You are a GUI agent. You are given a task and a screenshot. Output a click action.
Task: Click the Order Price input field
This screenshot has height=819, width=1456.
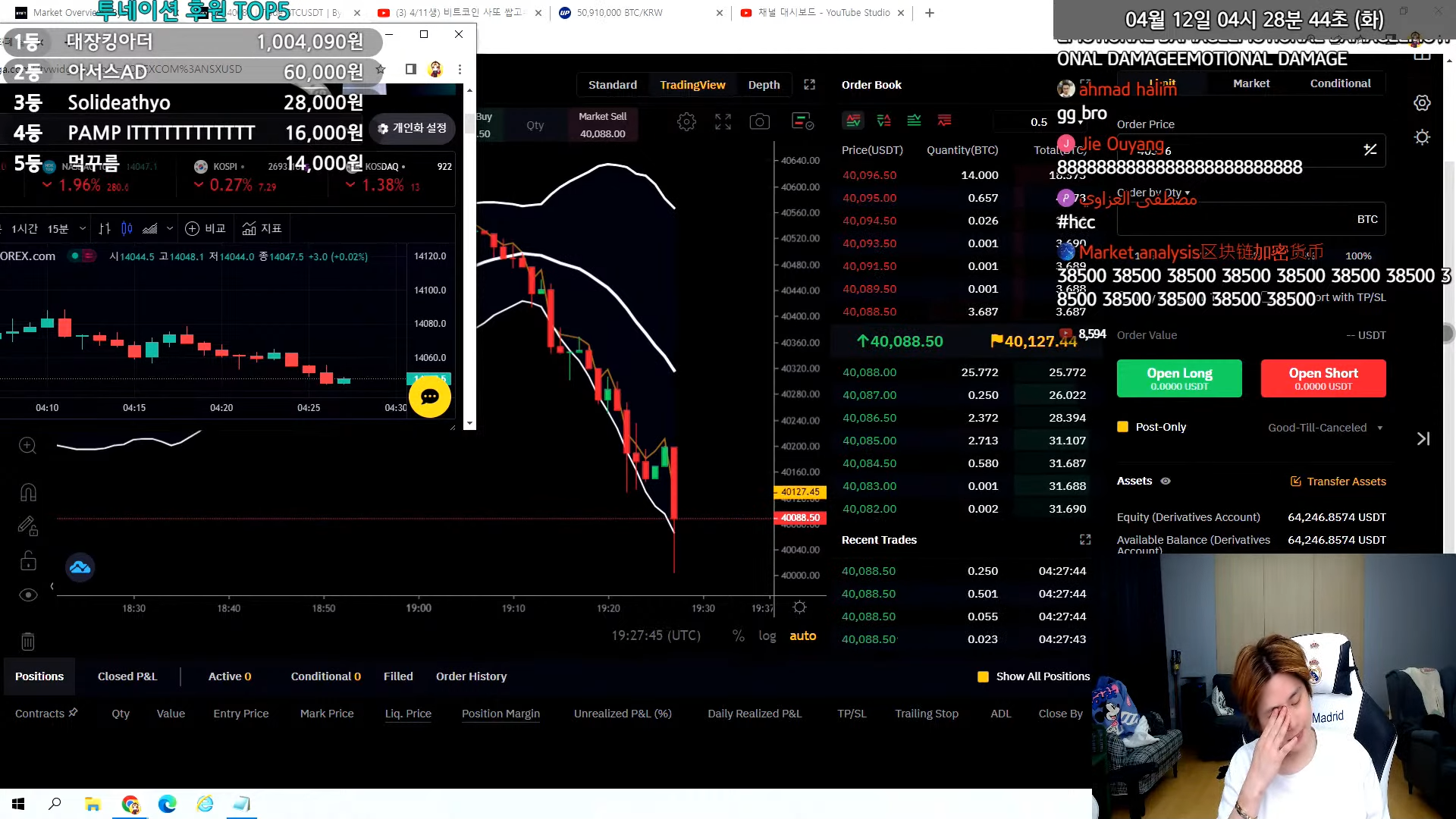click(1251, 151)
